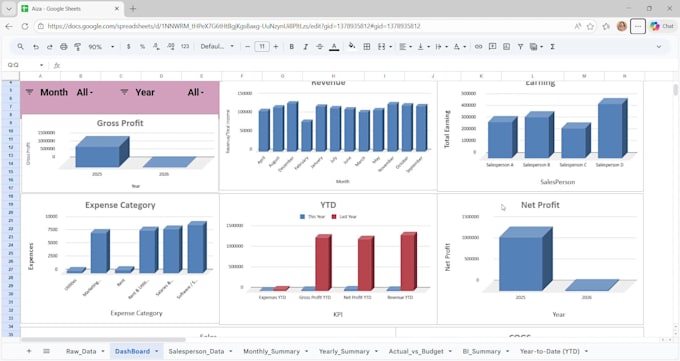Select the Gross Profit chart
Viewport: 680px width, 361px height.
120,153
